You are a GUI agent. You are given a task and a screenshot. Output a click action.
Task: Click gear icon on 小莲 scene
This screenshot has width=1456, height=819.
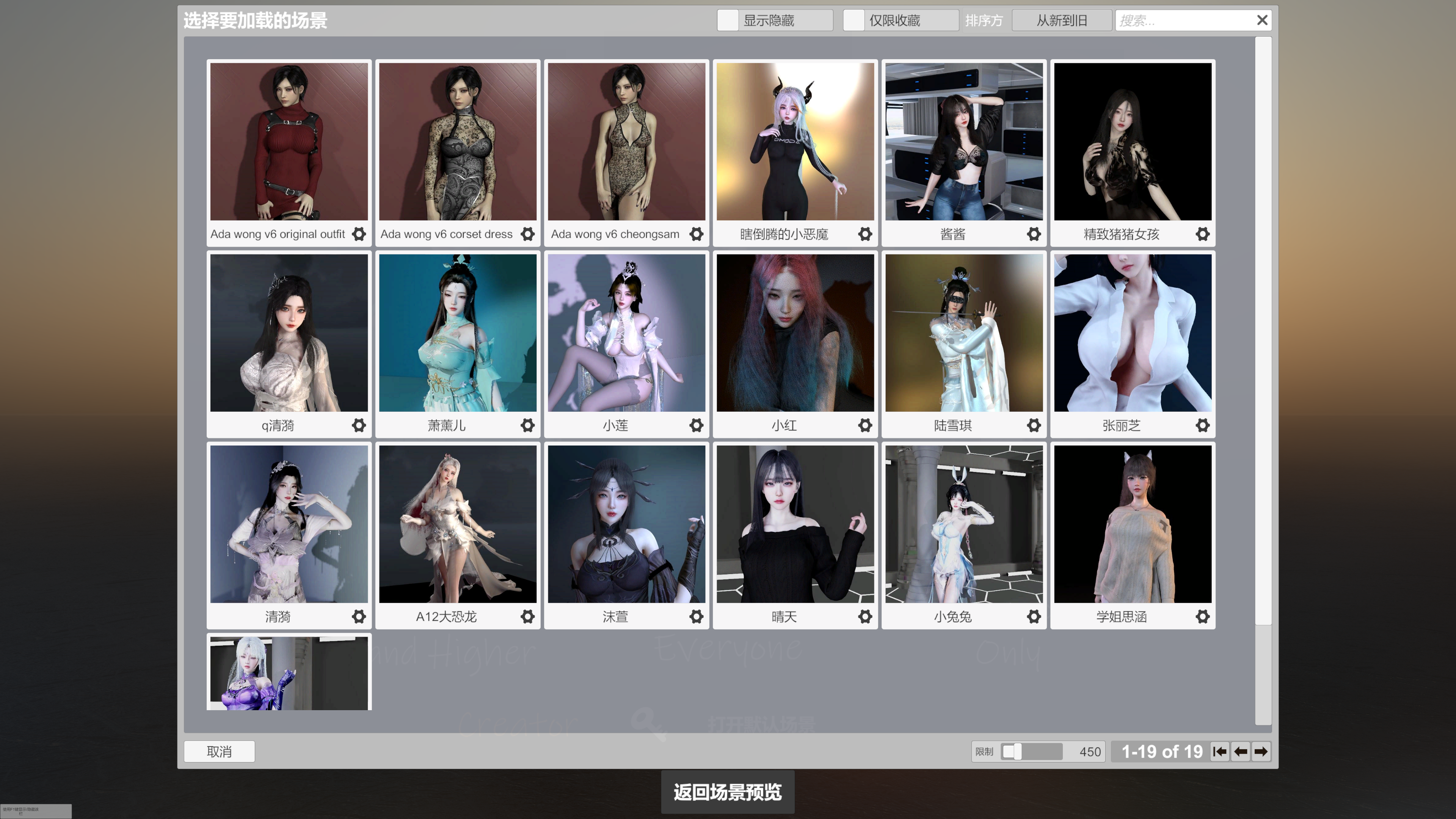tap(697, 425)
